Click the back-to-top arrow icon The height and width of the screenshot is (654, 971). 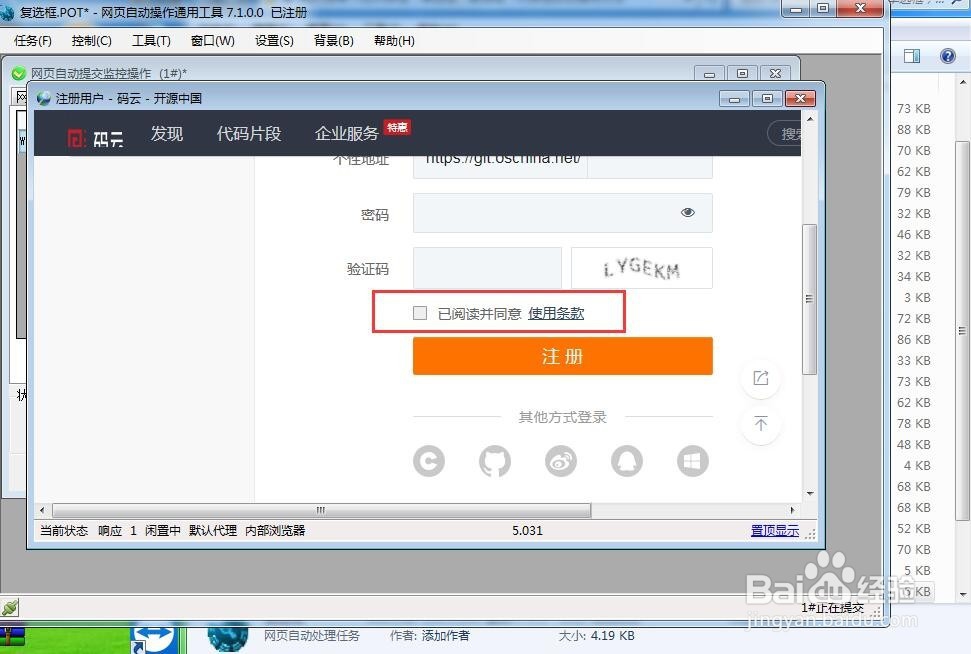[x=761, y=425]
